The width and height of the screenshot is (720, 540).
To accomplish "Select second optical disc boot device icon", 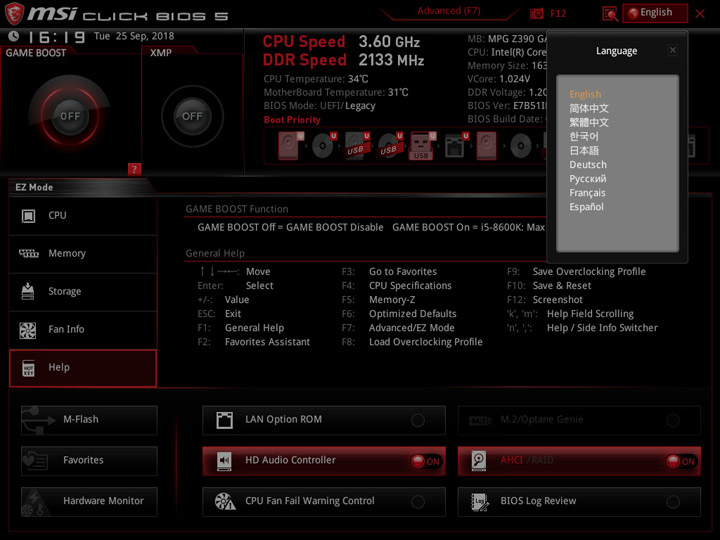I will coord(521,146).
